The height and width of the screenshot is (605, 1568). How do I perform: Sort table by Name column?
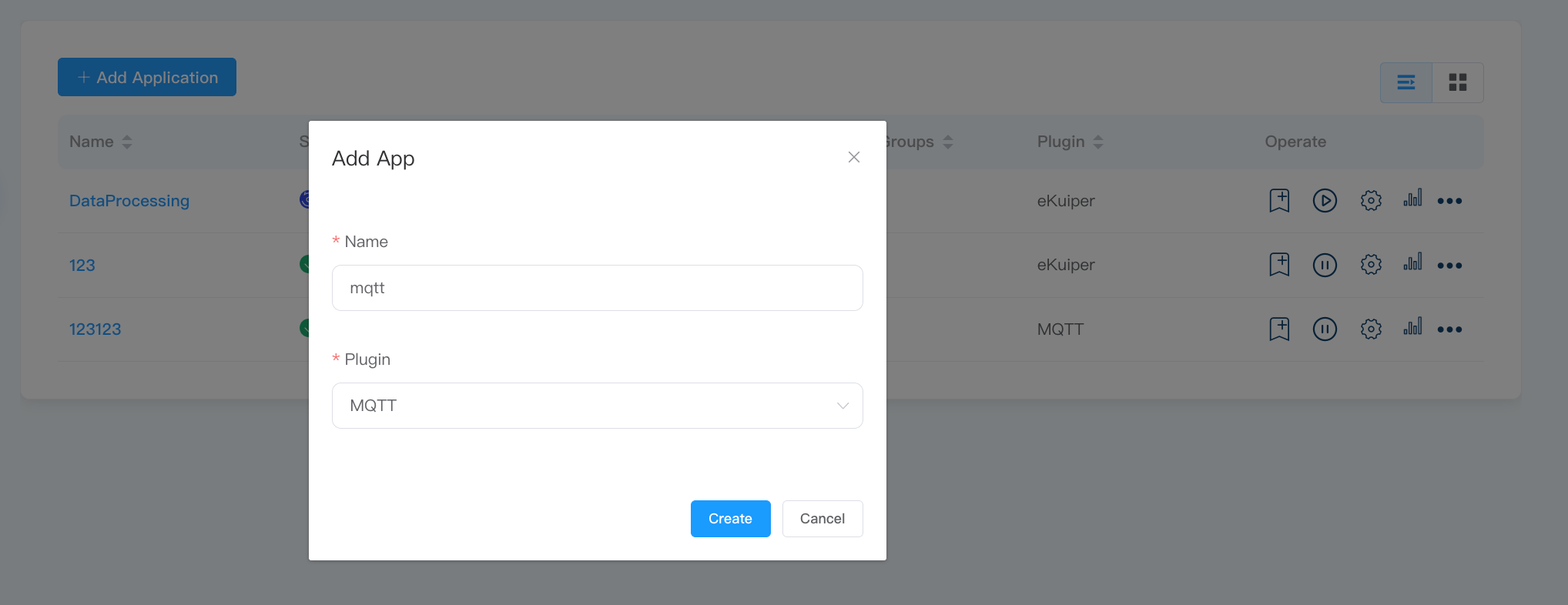127,142
